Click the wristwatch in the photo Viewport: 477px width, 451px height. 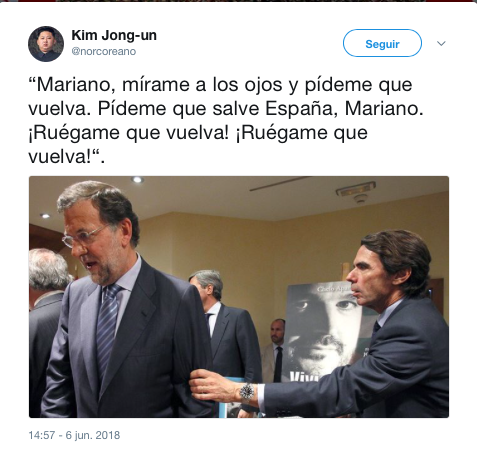247,392
